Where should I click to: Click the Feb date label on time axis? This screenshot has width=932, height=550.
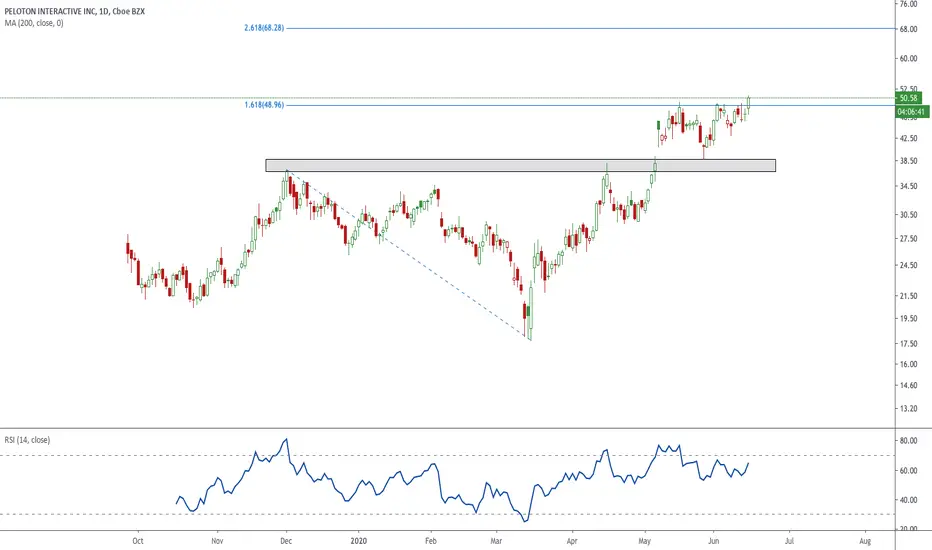431,540
